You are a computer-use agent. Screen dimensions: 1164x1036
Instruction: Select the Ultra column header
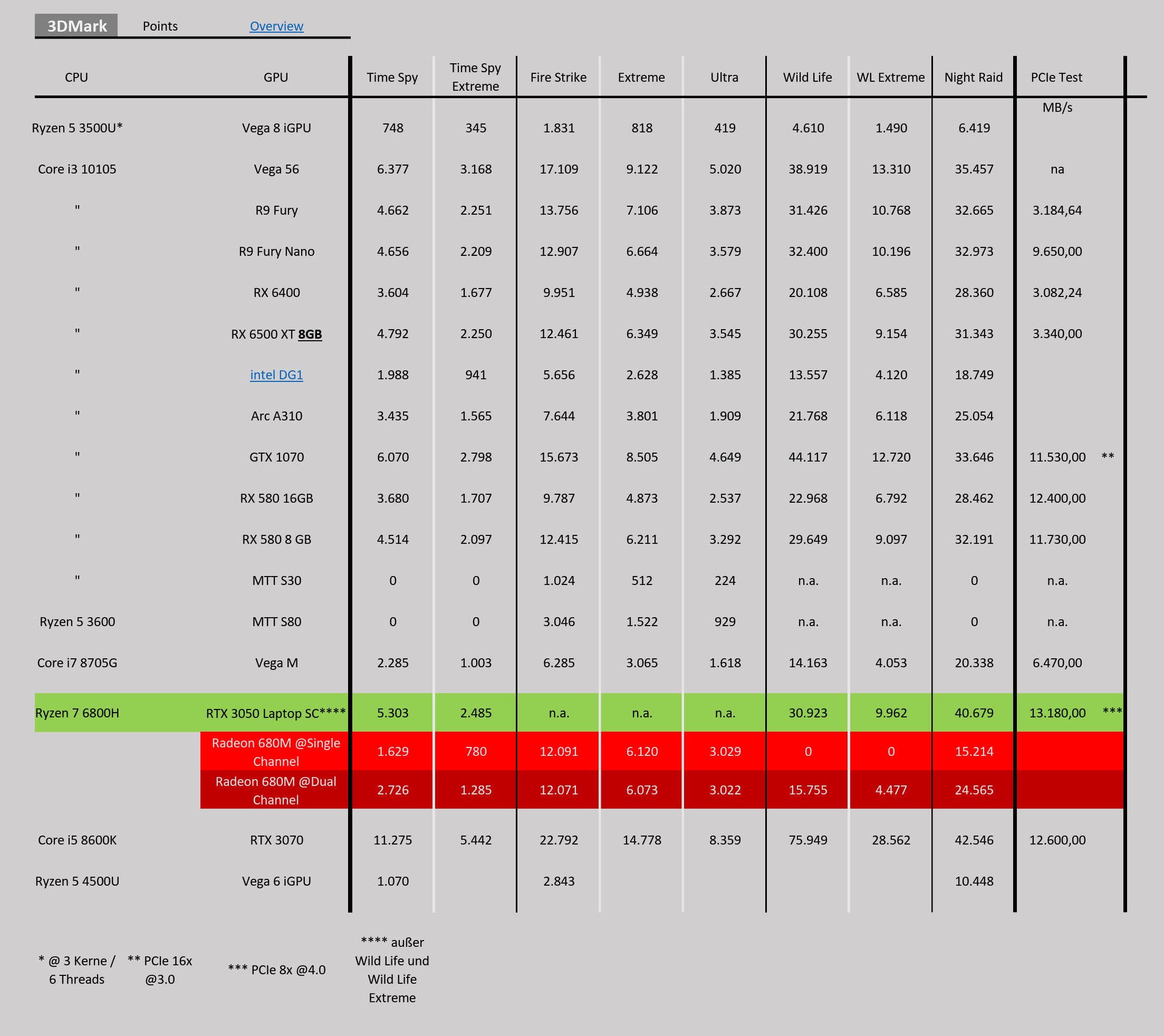[724, 77]
